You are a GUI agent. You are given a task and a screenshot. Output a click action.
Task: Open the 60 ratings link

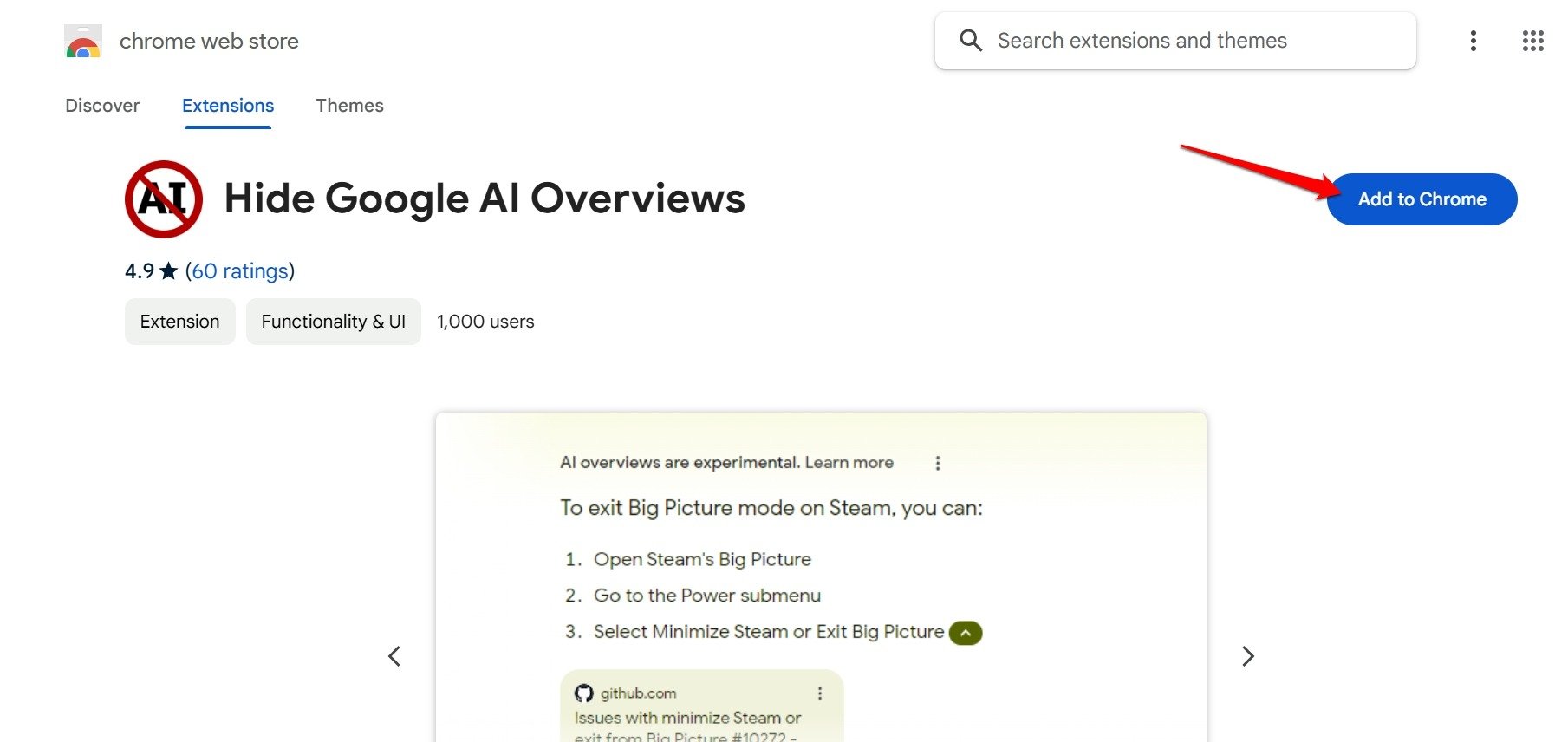pyautogui.click(x=240, y=271)
